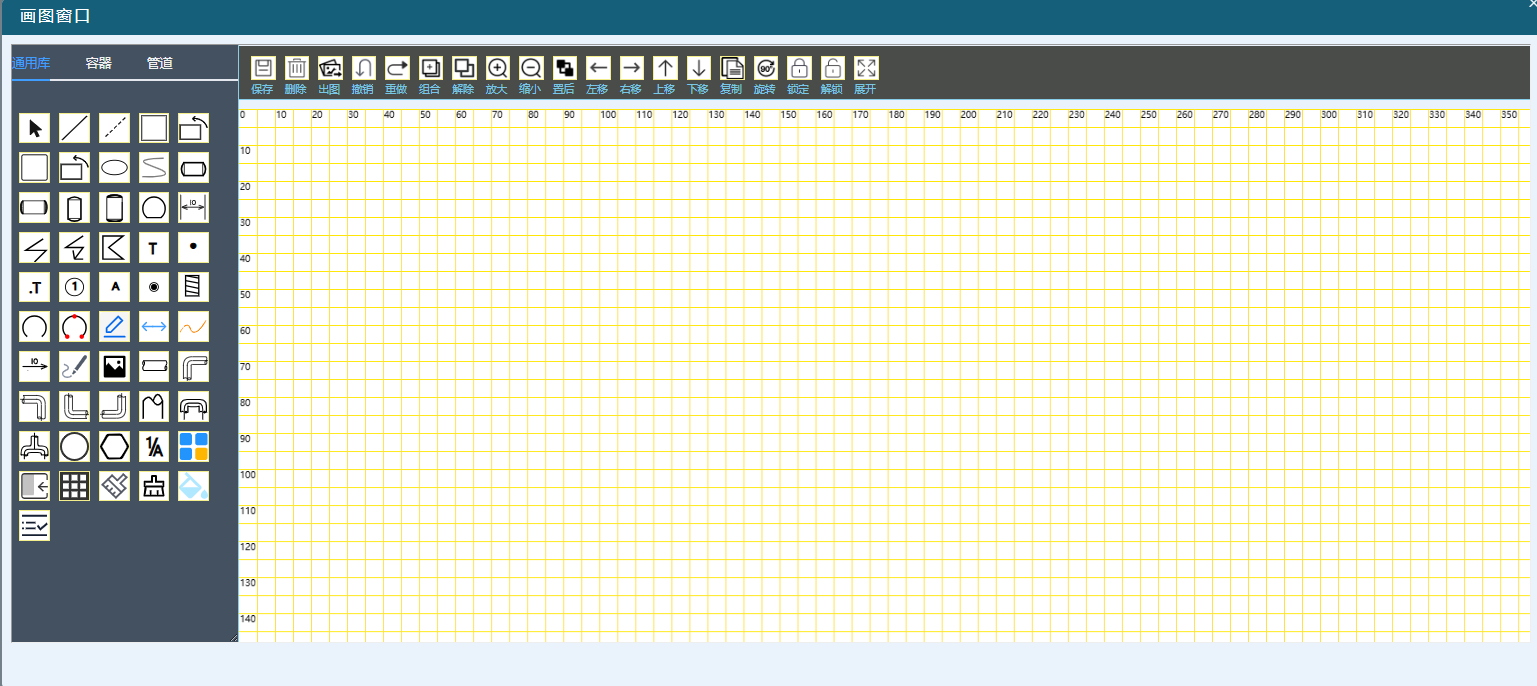Export the drawing with the 出图 icon

[x=330, y=68]
